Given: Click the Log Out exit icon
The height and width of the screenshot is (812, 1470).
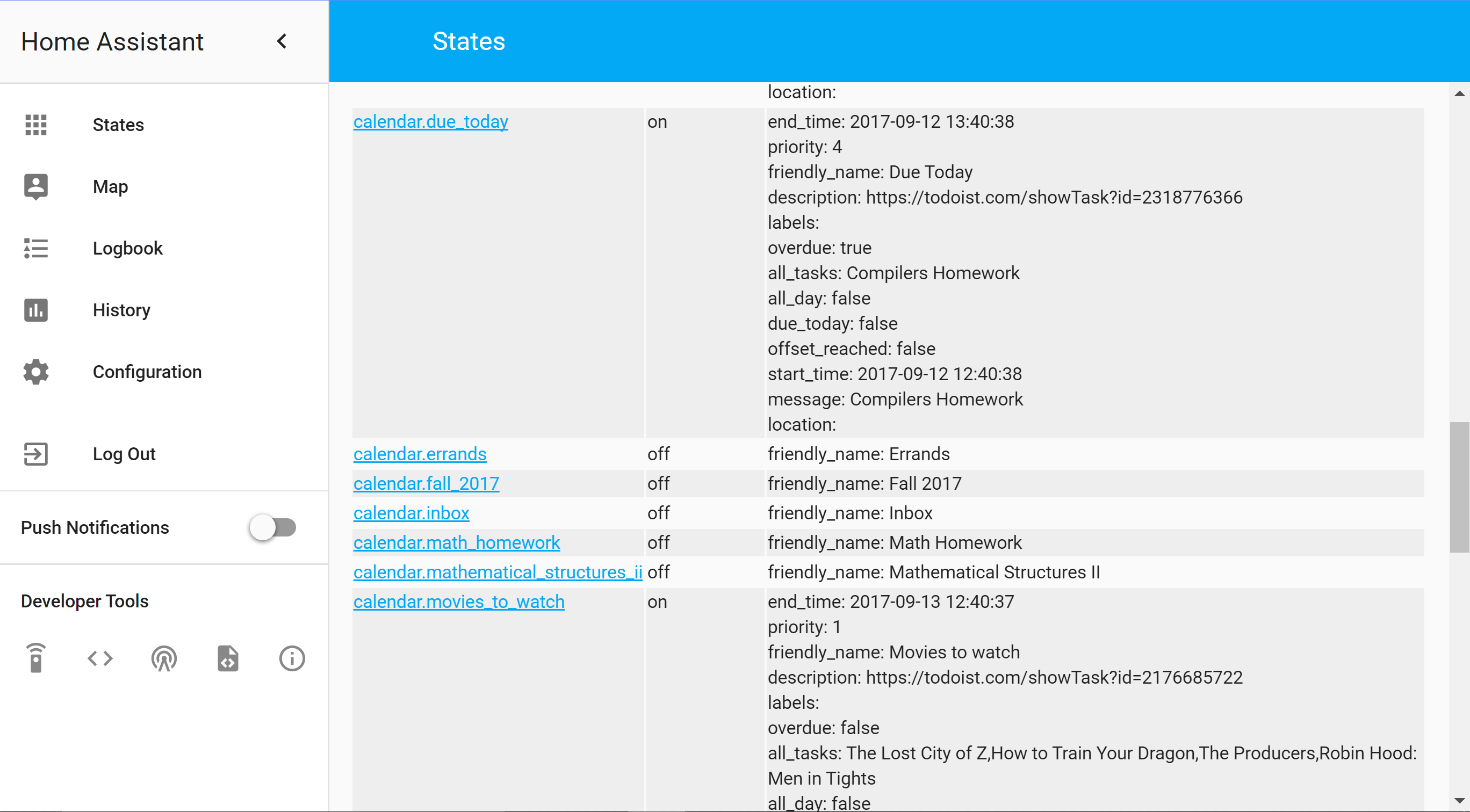Looking at the screenshot, I should pyautogui.click(x=36, y=454).
